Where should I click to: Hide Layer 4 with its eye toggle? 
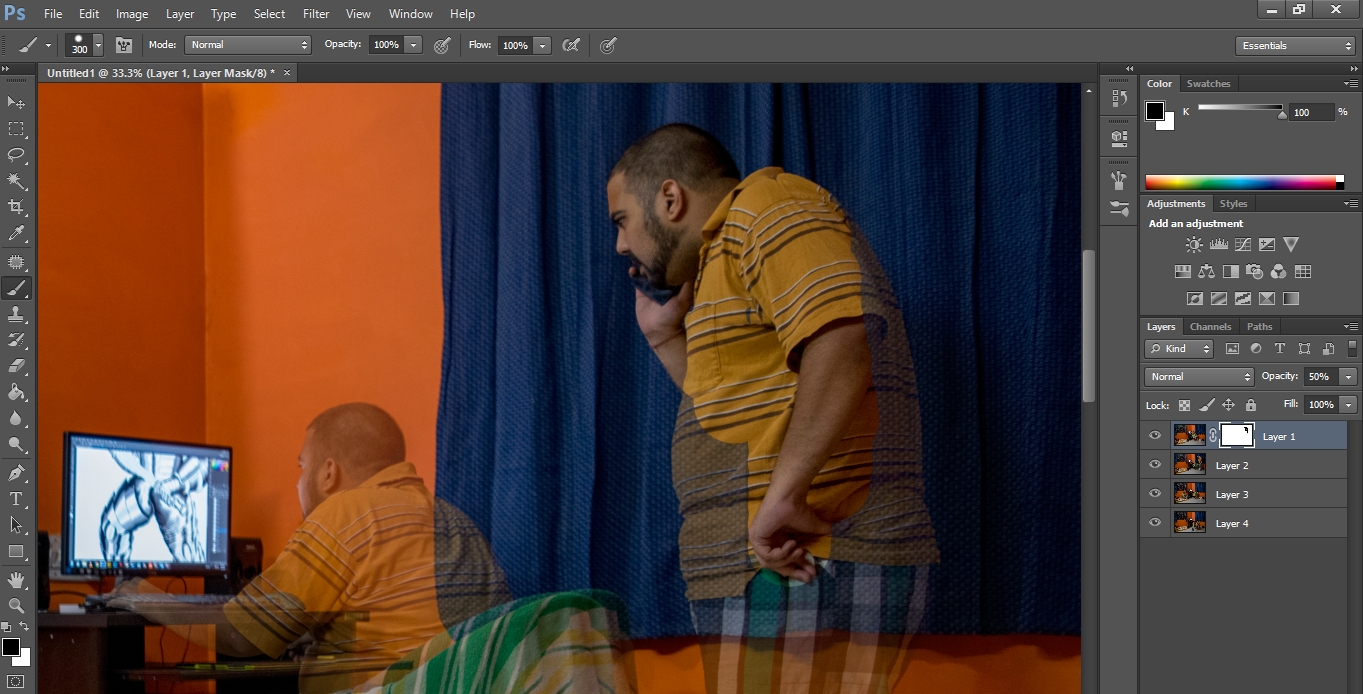click(x=1155, y=522)
